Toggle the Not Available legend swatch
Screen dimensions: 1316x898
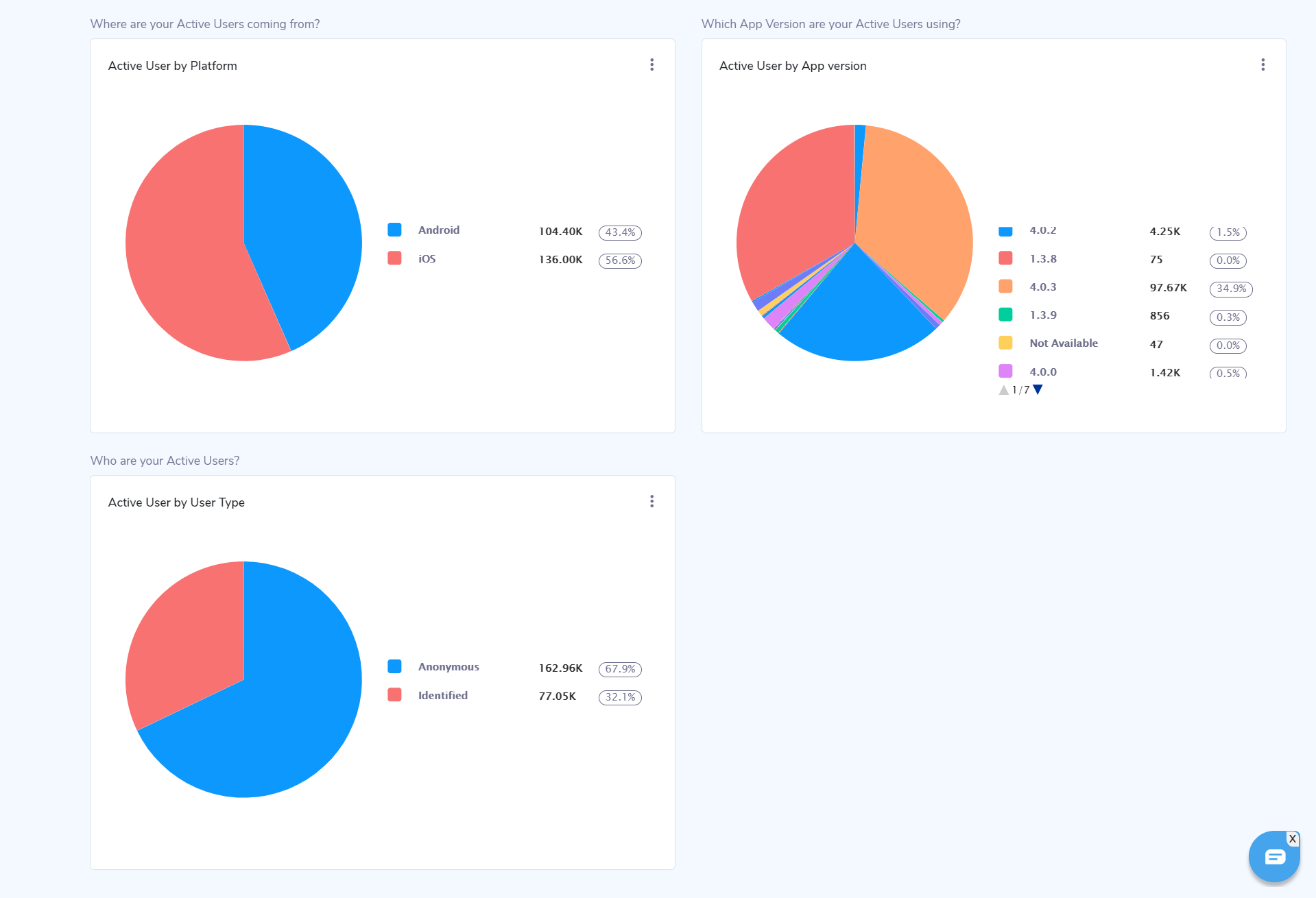click(1005, 343)
